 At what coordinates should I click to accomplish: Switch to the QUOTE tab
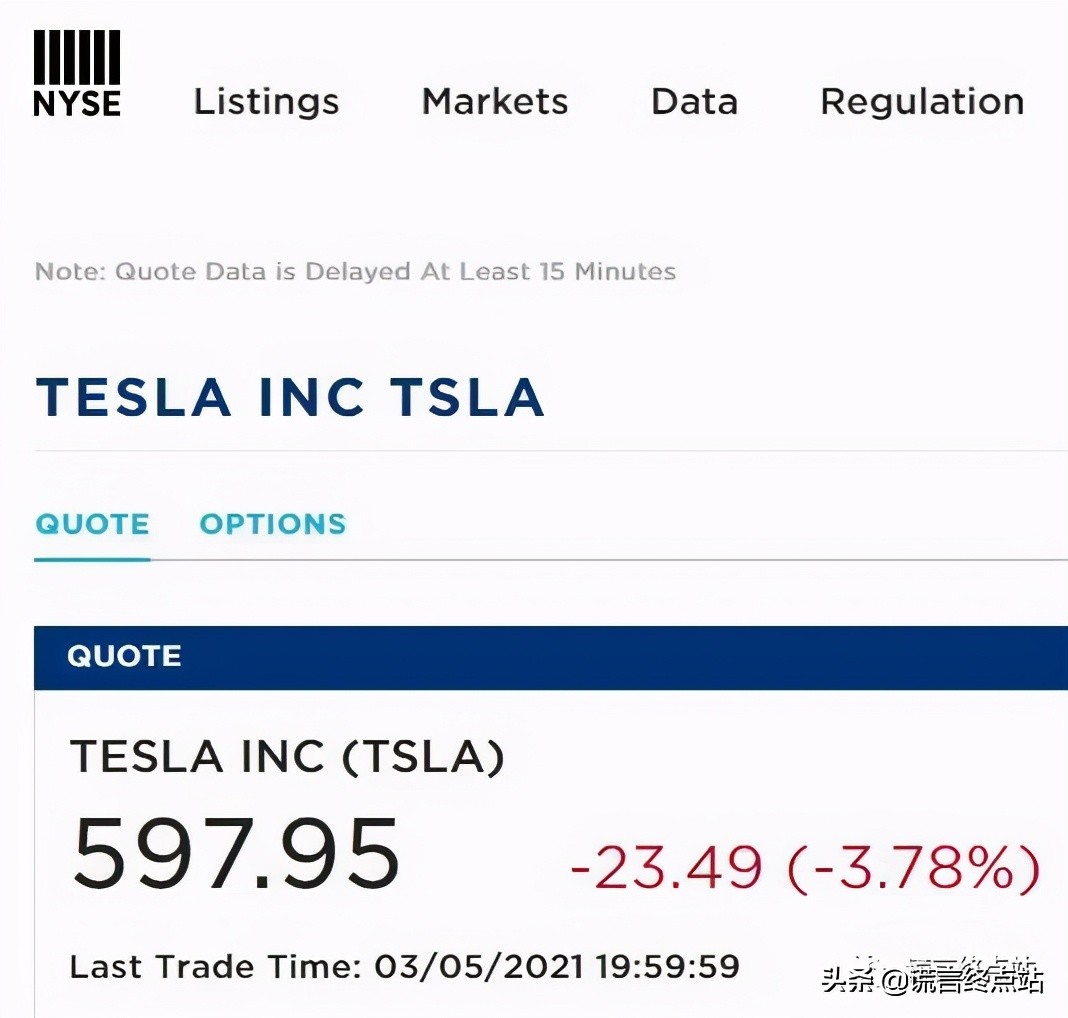[x=92, y=524]
